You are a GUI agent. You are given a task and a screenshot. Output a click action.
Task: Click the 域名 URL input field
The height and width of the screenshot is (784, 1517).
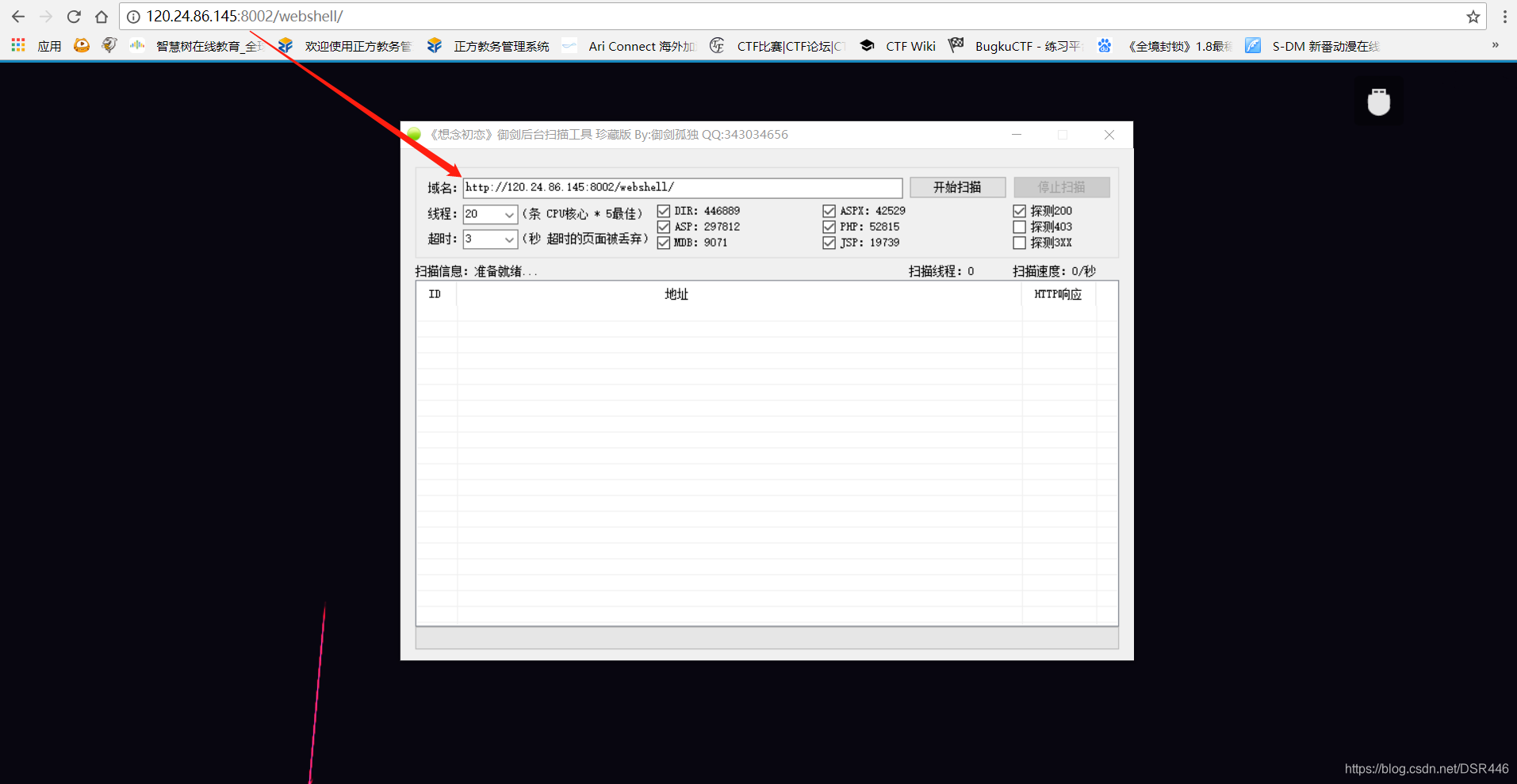[682, 187]
